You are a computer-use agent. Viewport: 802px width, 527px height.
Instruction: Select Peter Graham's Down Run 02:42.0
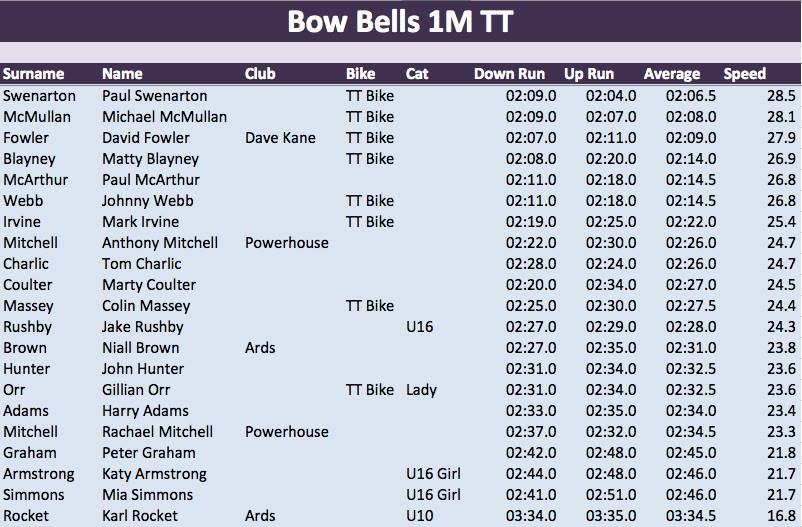(531, 453)
